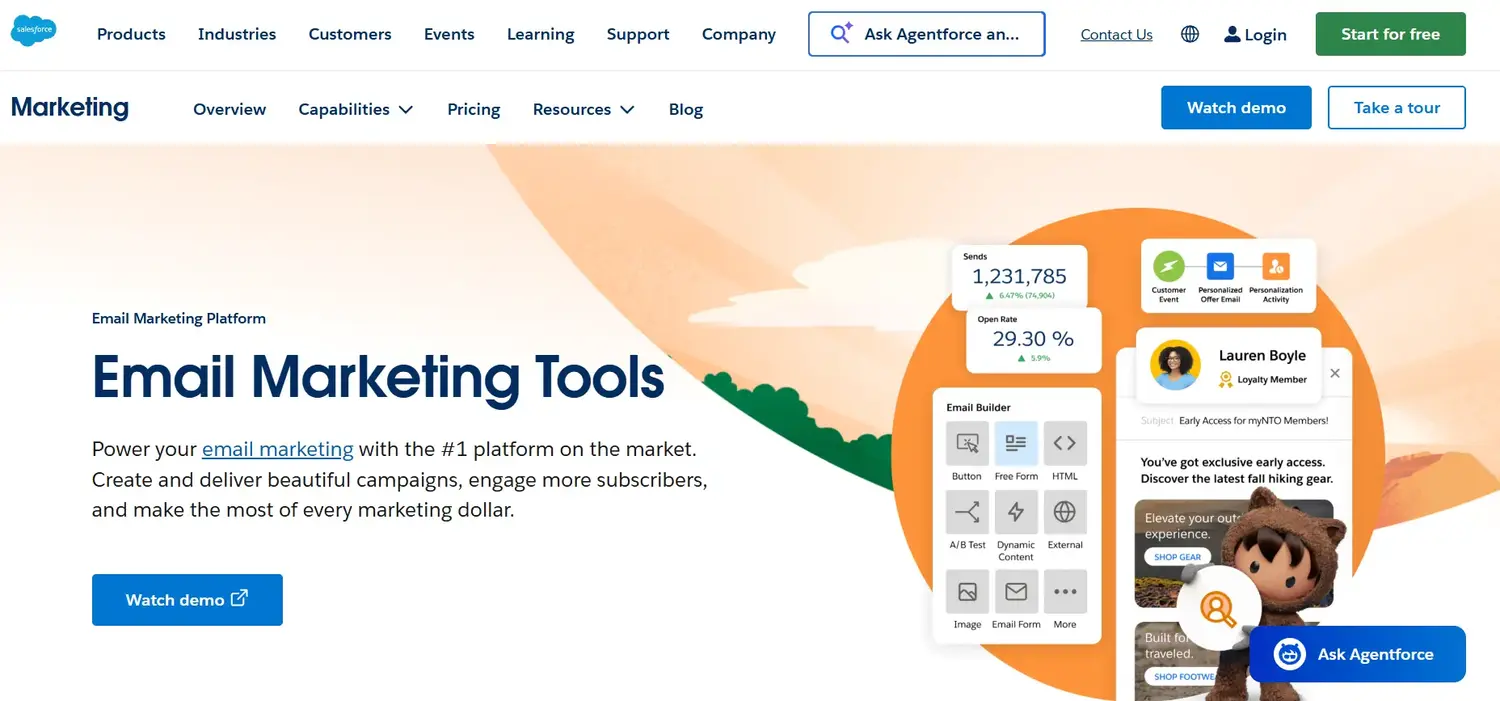
Task: Go to the Blog tab
Action: [x=686, y=109]
